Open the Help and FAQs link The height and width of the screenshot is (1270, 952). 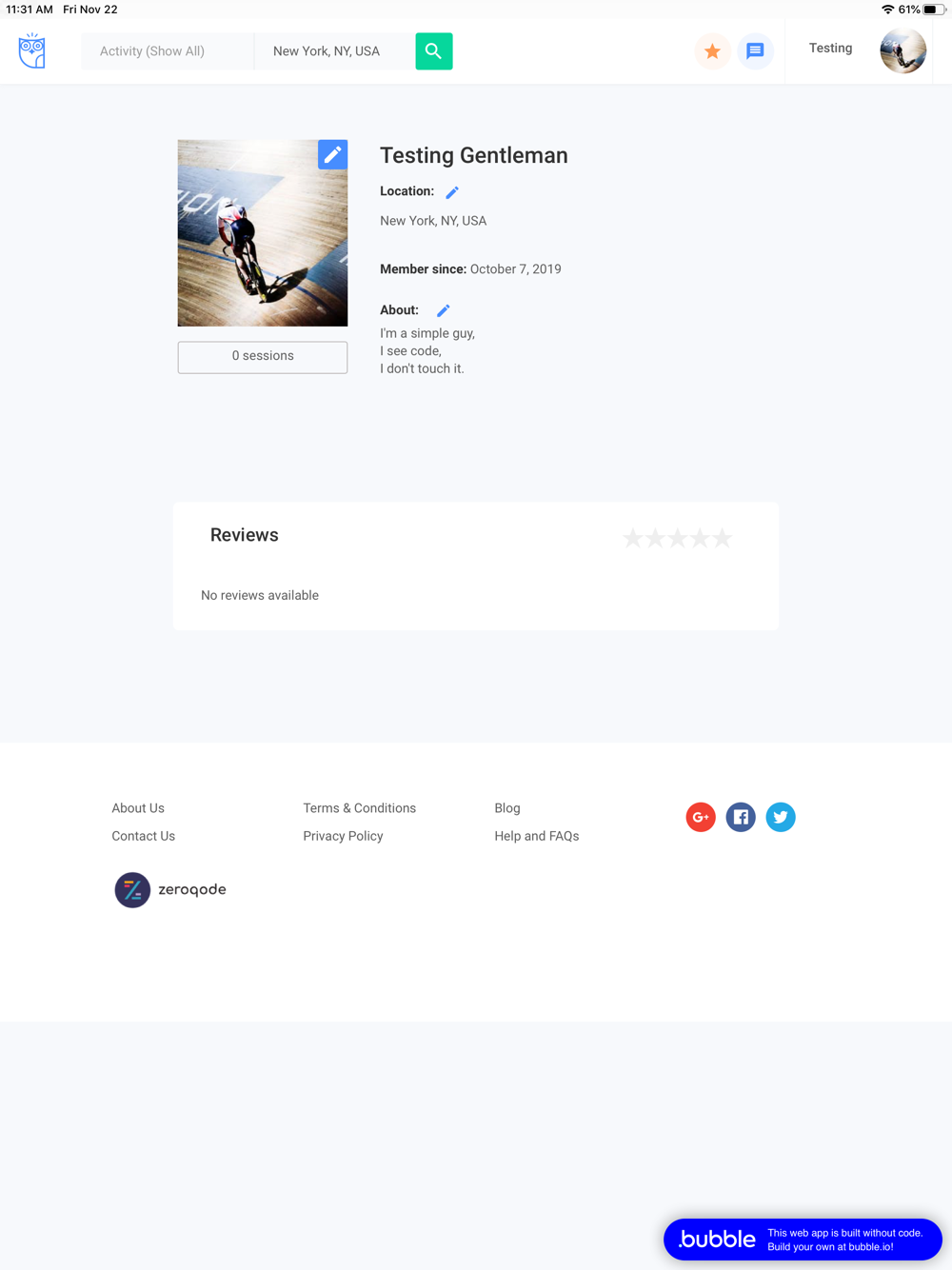[537, 836]
